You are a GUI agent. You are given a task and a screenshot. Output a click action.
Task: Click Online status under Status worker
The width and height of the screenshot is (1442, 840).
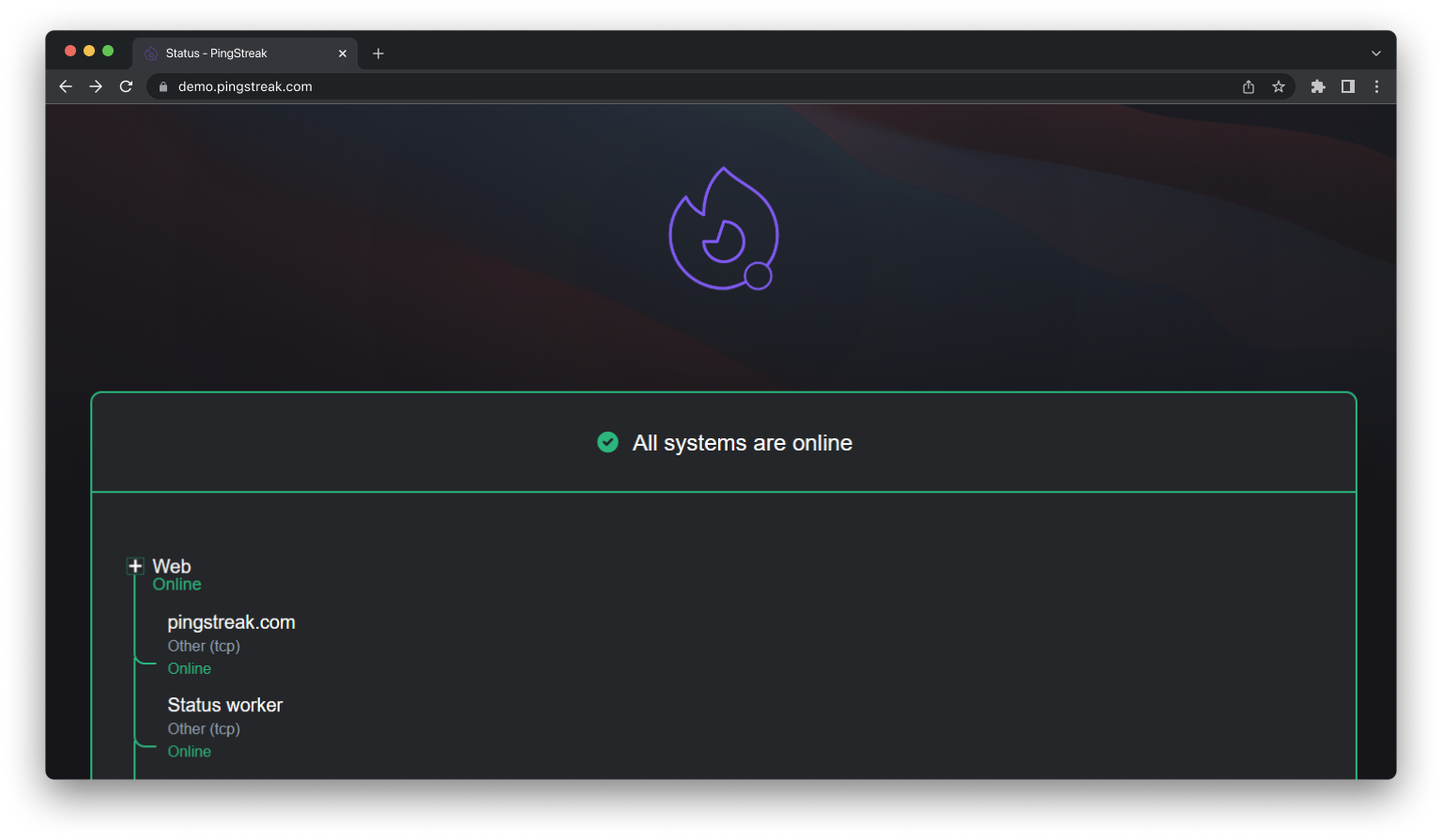(x=190, y=751)
